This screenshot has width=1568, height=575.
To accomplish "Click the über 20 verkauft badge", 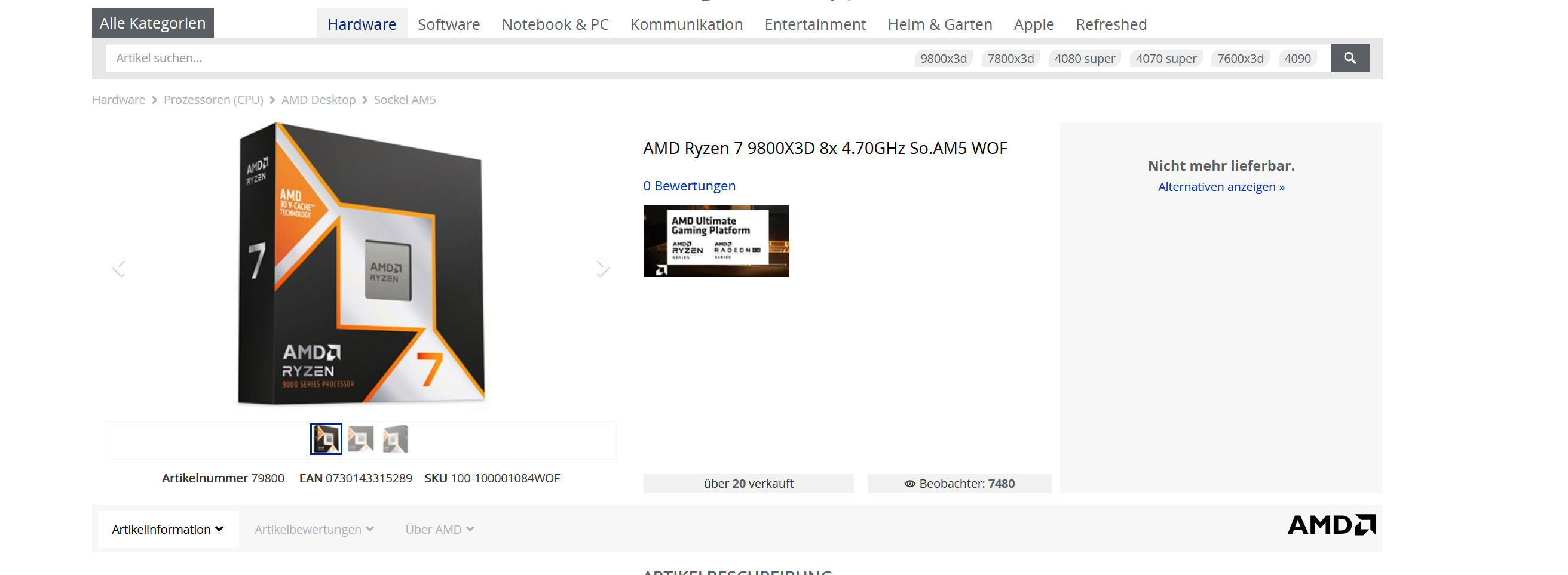I will coord(748,484).
